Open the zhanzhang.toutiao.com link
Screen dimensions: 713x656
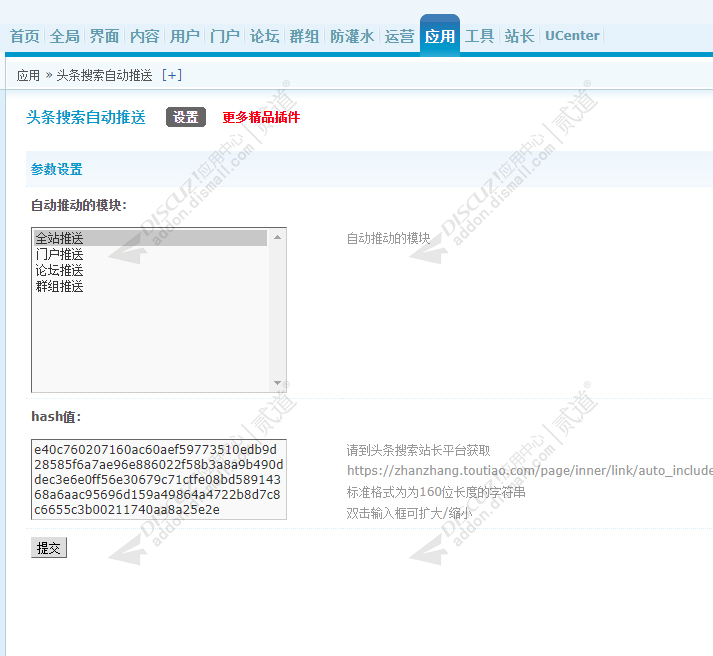point(530,471)
